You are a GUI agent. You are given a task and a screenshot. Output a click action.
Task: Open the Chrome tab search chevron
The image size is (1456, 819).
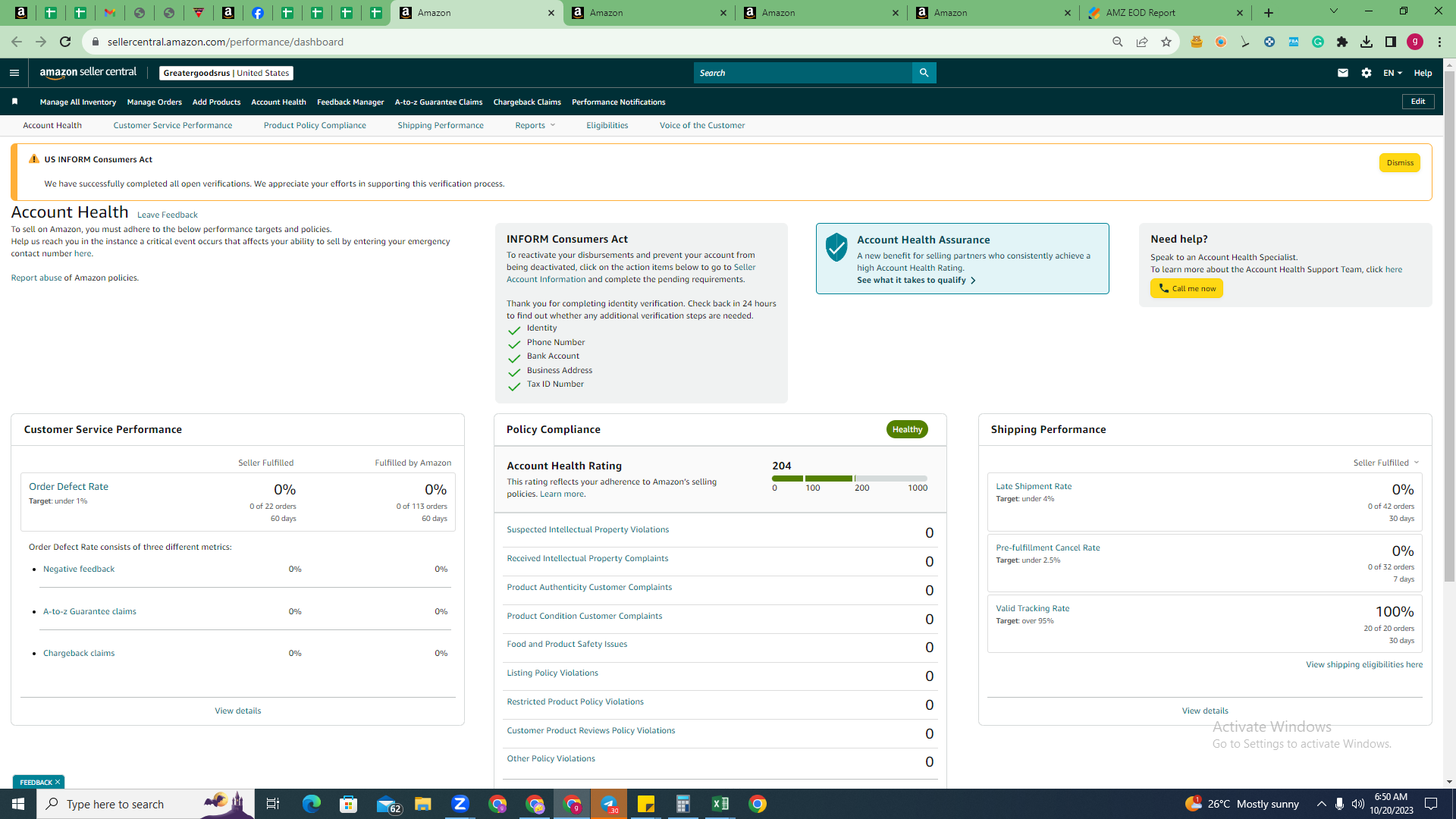click(1334, 11)
